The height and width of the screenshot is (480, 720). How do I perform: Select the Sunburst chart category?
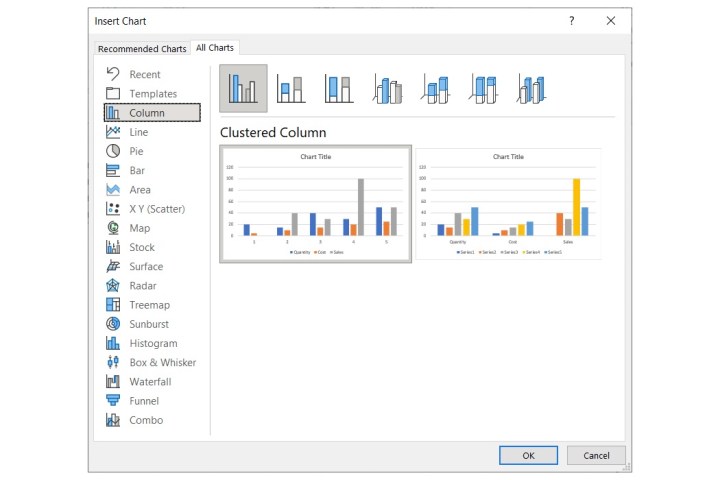(152, 324)
